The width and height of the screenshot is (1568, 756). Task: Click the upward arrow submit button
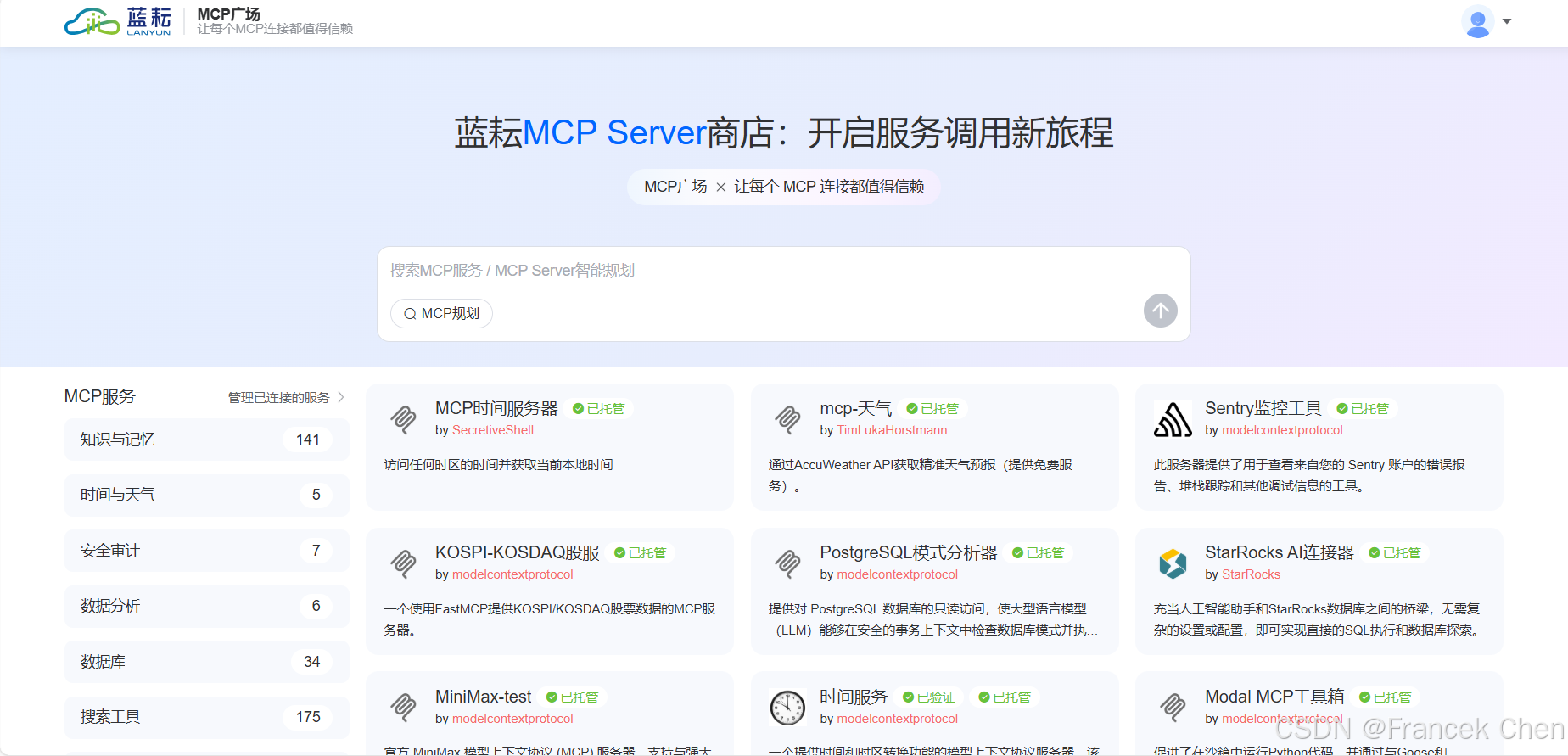point(1160,311)
